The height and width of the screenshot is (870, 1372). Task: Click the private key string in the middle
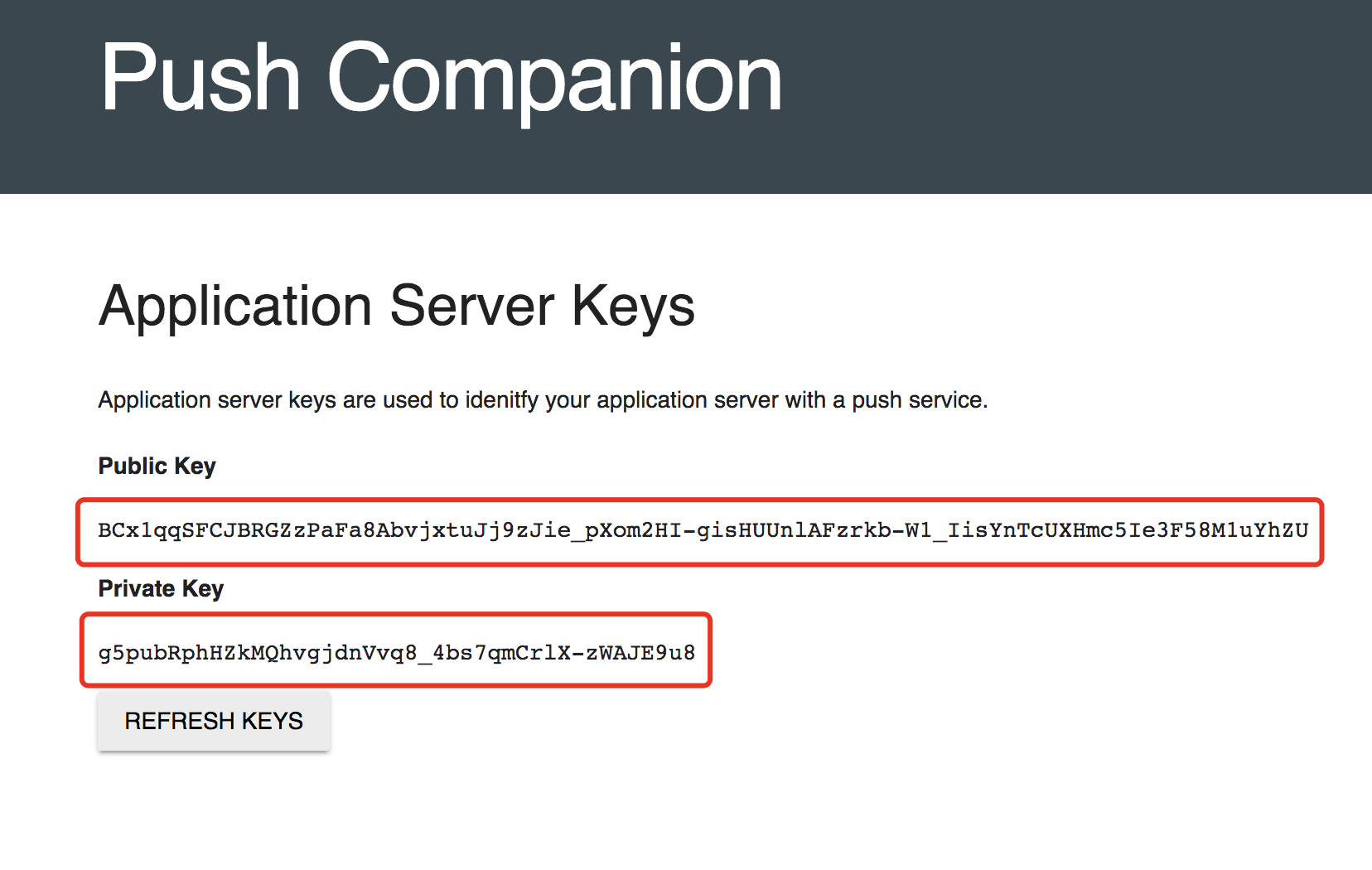(396, 653)
